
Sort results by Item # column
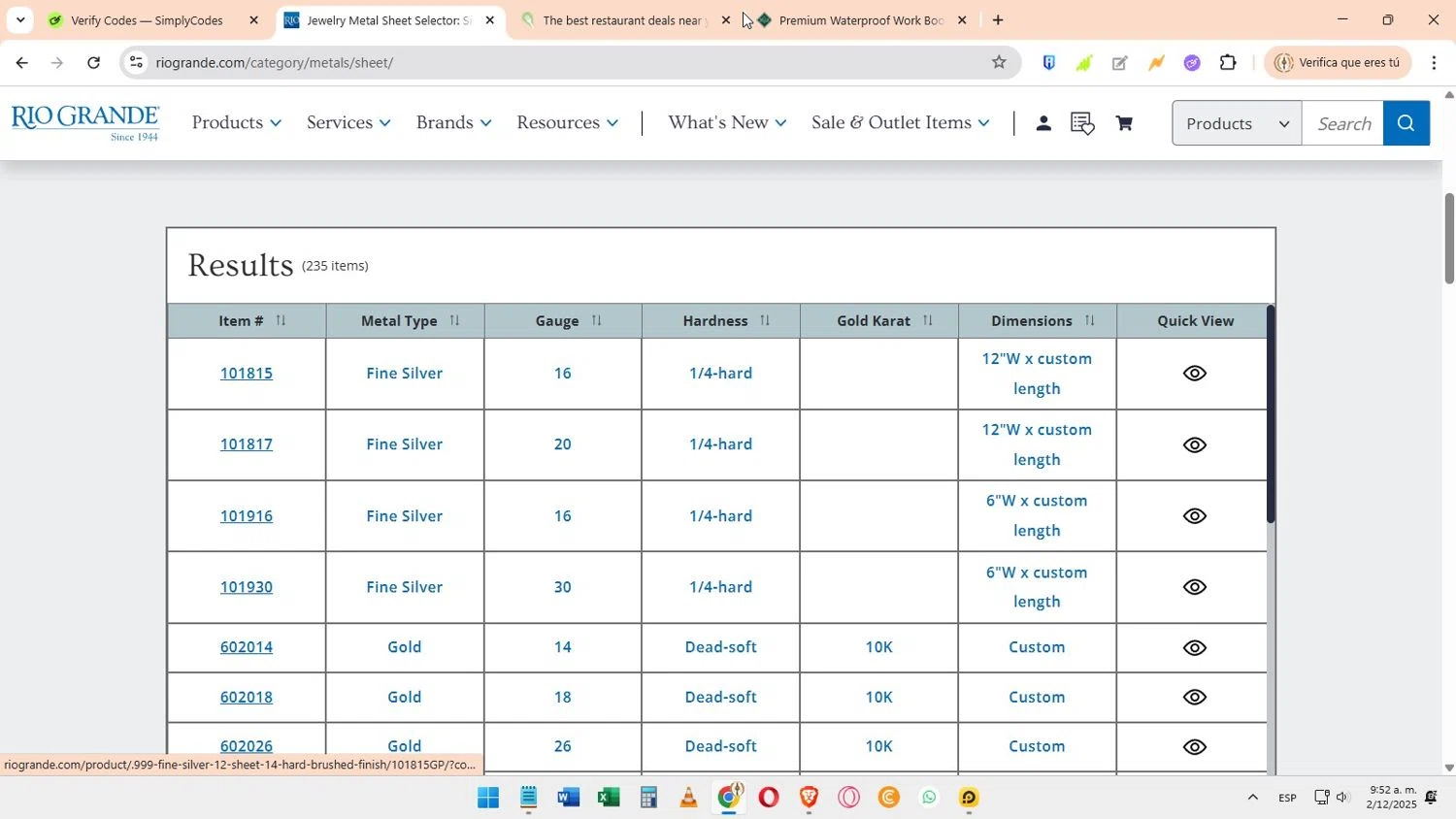(x=281, y=320)
